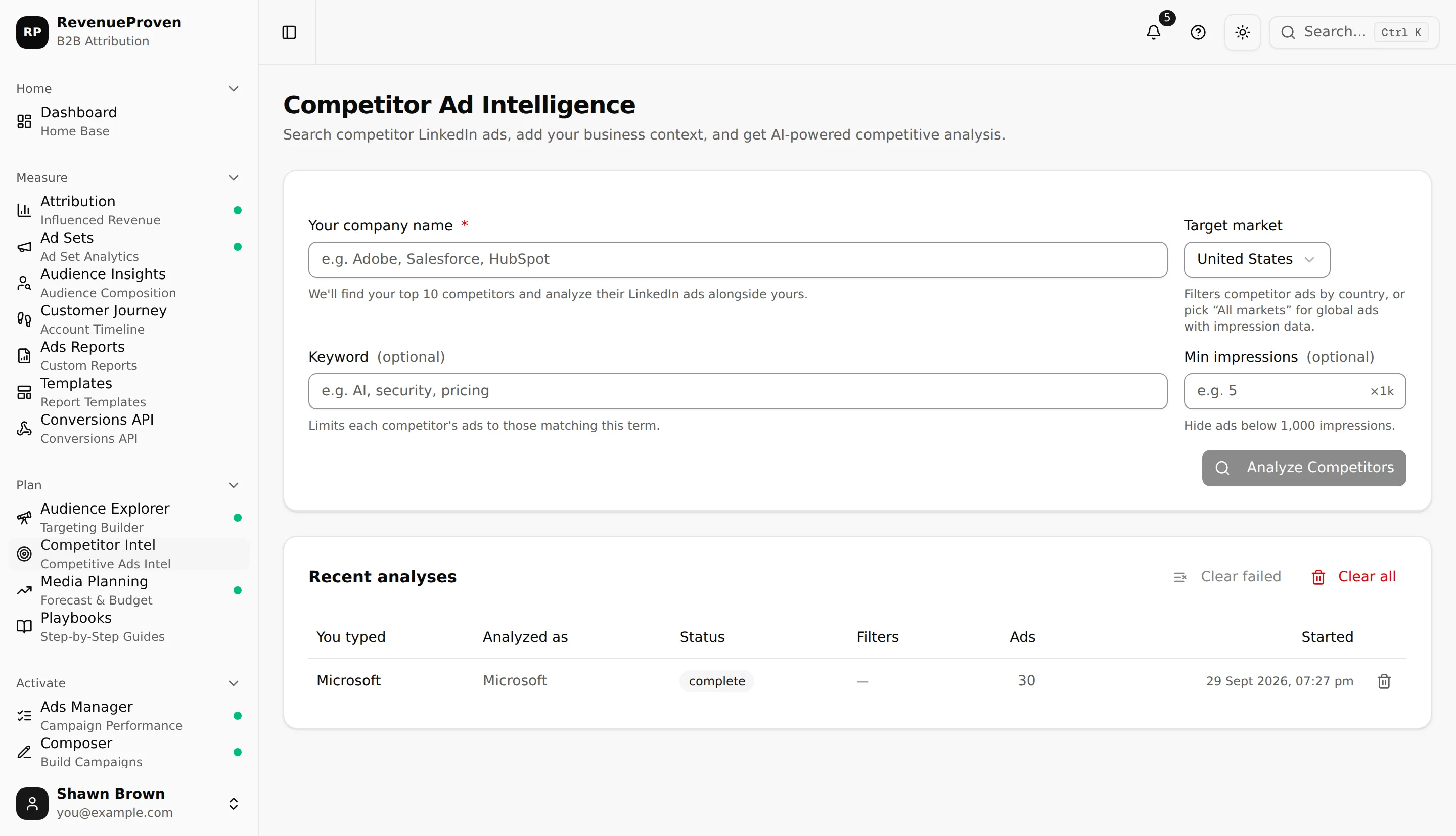Click the Keyword optional input field

pyautogui.click(x=737, y=391)
